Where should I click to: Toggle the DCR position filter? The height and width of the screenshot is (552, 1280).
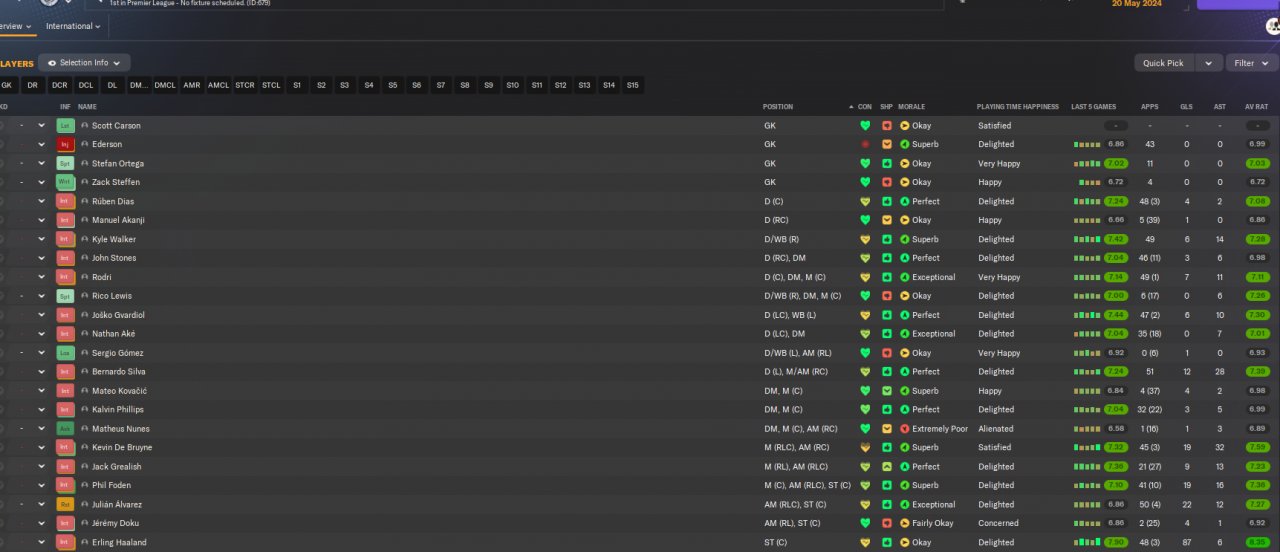point(60,86)
